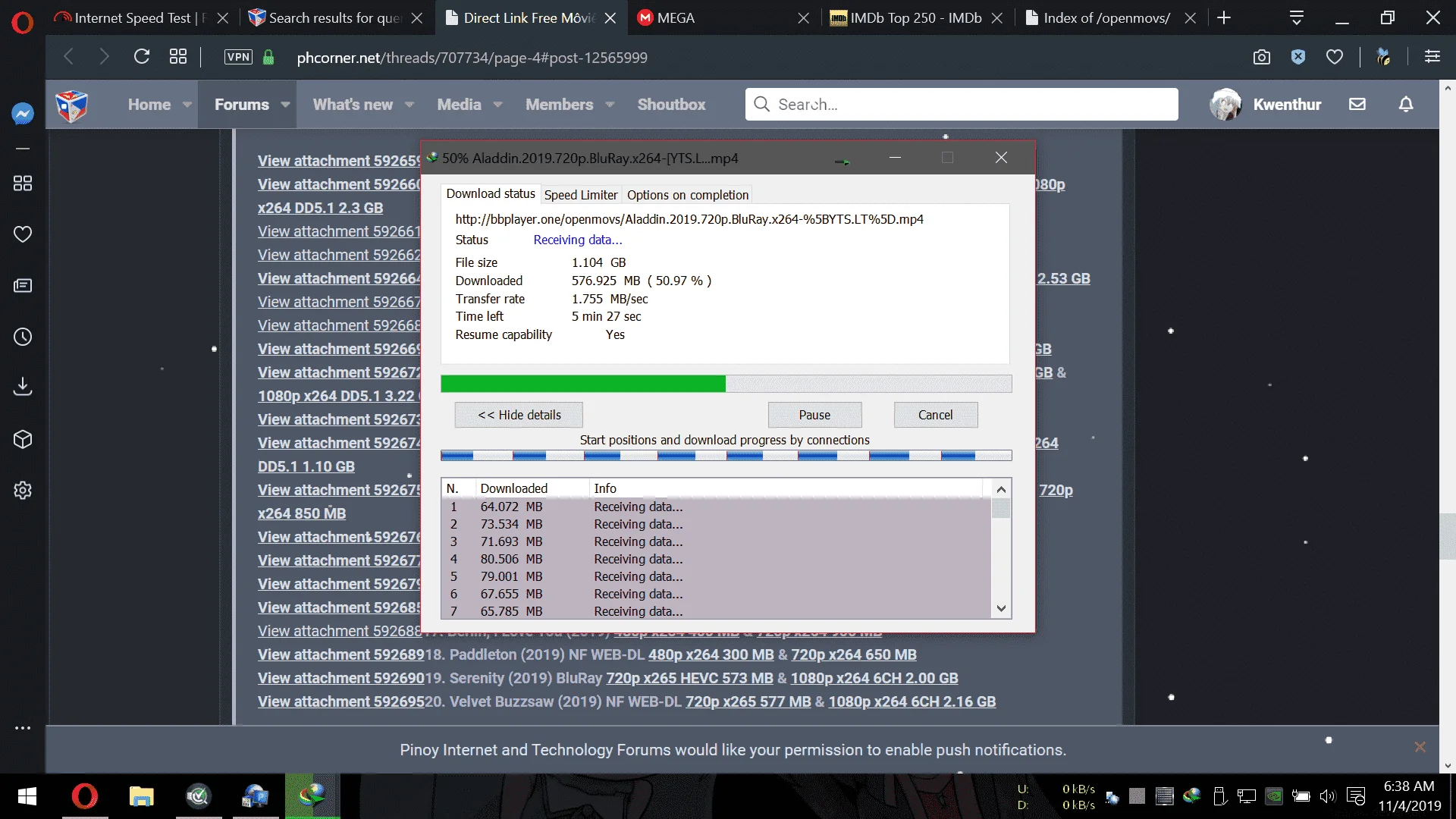Open Velvet Buzzsaw 720p x265 577 MB link
This screenshot has width=1456, height=819.
(x=748, y=701)
